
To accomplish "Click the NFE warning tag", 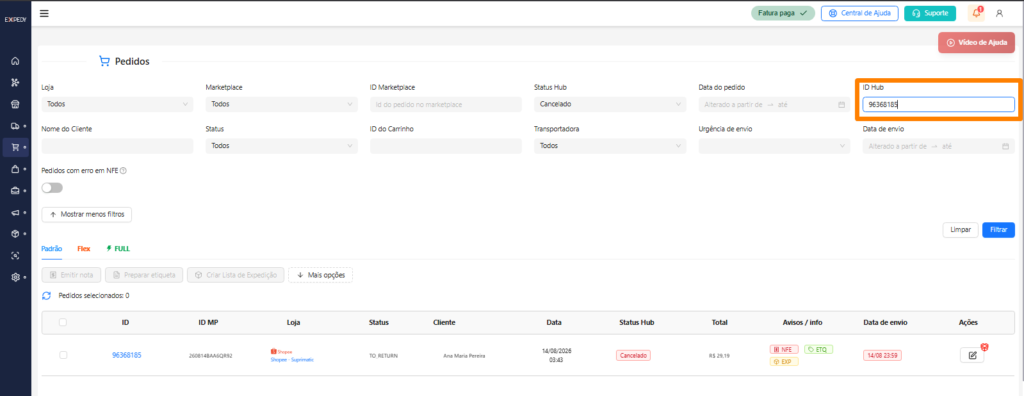I will tap(784, 350).
